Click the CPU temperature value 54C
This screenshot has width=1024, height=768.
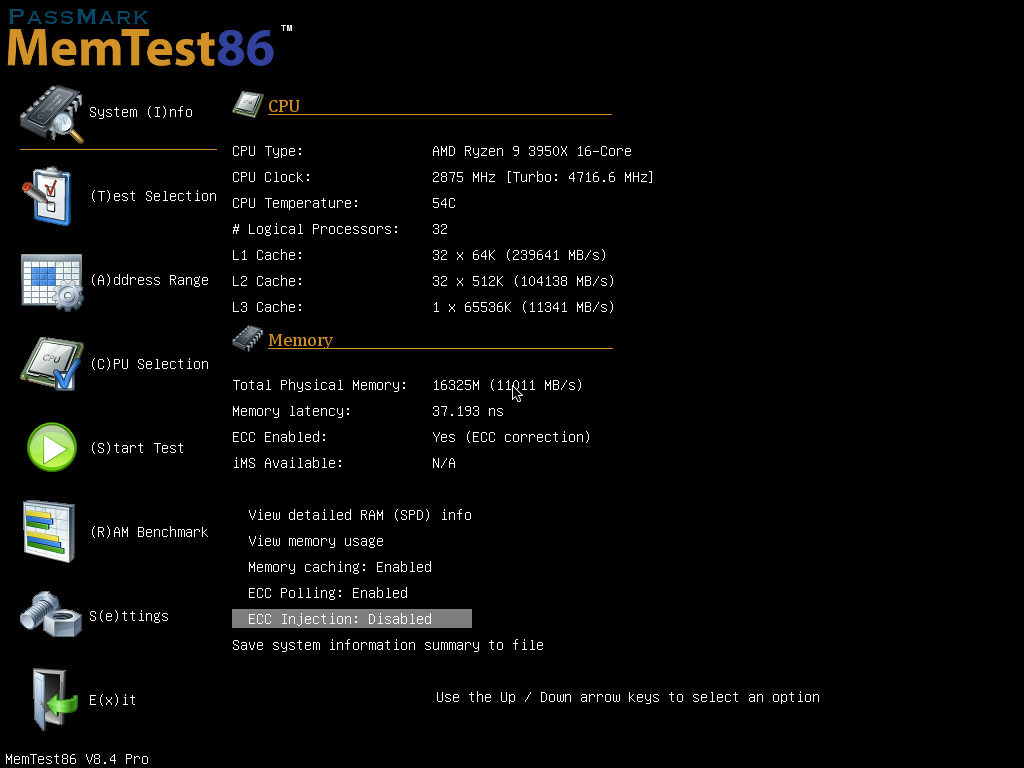point(443,203)
